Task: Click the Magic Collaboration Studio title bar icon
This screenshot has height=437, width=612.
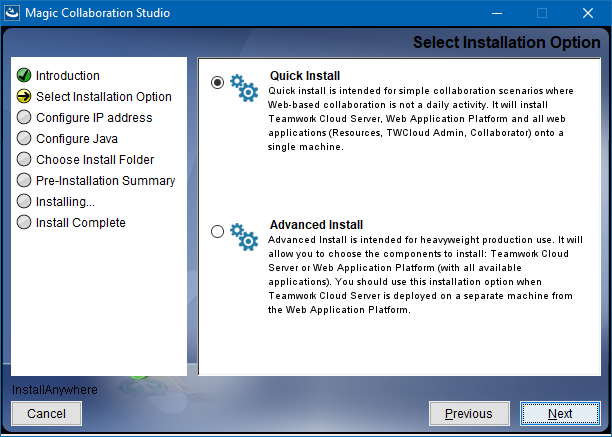Action: click(x=12, y=13)
